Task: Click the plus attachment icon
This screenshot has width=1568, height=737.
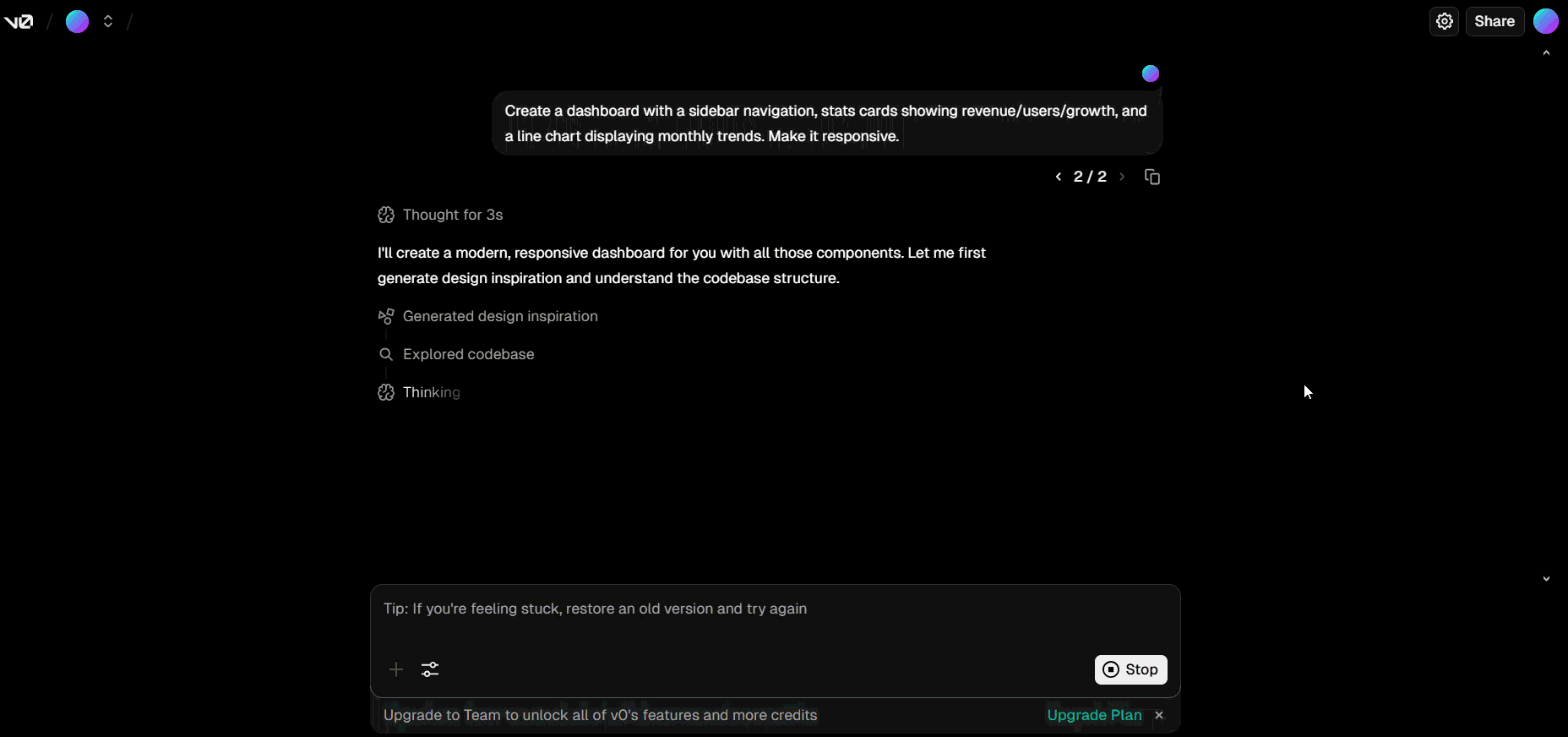Action: [x=396, y=669]
